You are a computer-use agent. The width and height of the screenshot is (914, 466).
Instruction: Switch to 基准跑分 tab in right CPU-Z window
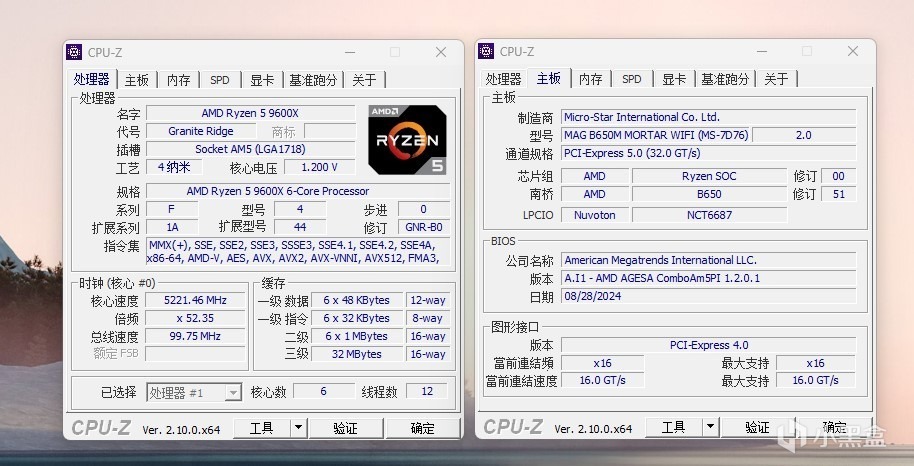[x=725, y=79]
